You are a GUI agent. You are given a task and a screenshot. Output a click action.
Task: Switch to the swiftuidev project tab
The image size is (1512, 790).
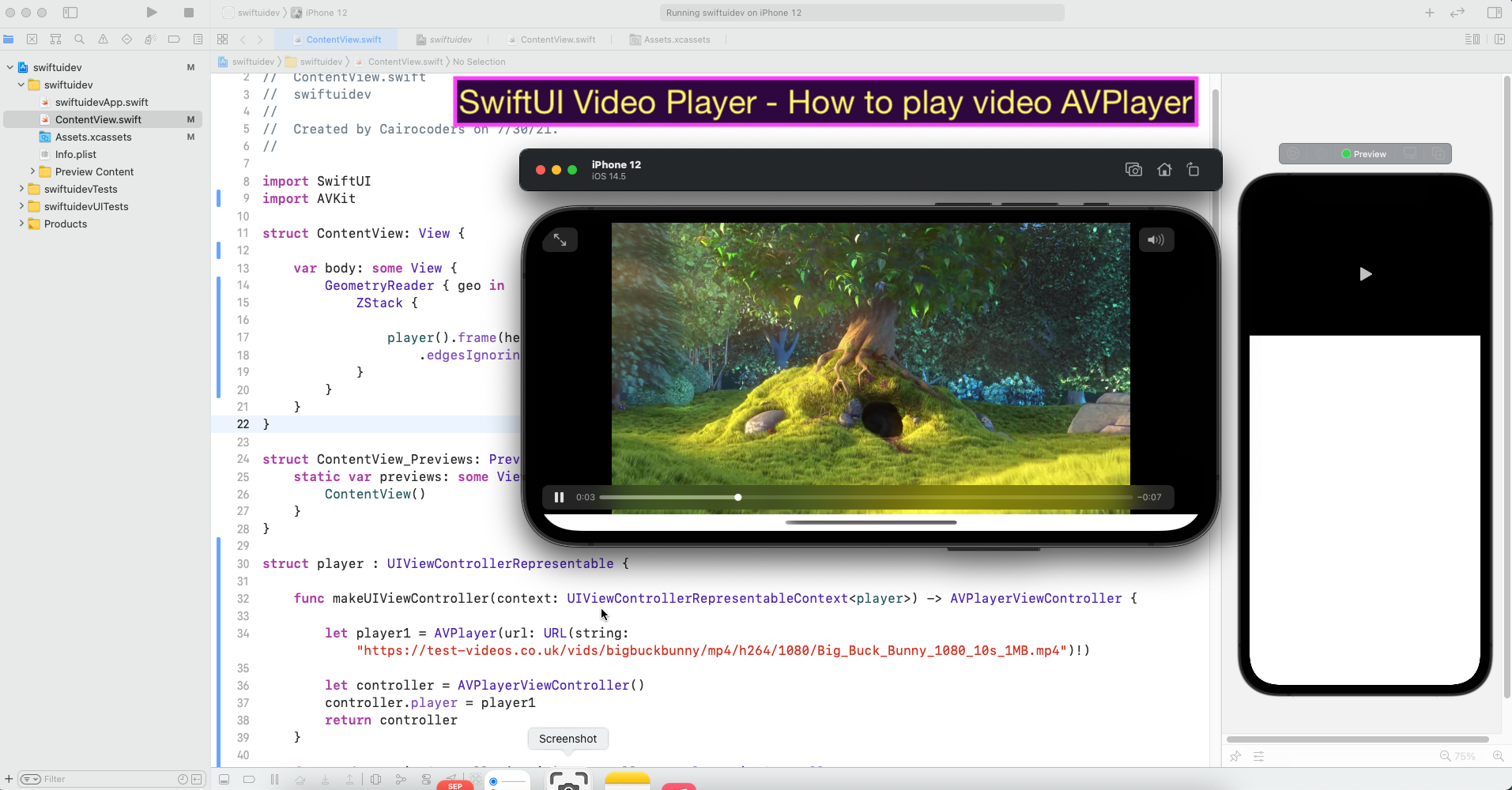click(444, 39)
